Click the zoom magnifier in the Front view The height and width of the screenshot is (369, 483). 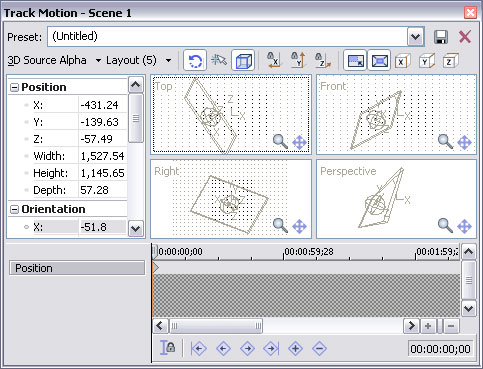tap(445, 142)
